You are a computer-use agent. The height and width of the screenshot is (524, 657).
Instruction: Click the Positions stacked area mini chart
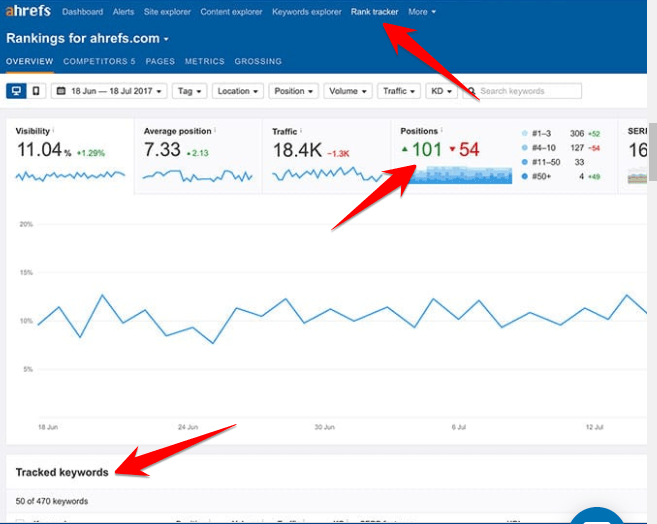[x=460, y=174]
